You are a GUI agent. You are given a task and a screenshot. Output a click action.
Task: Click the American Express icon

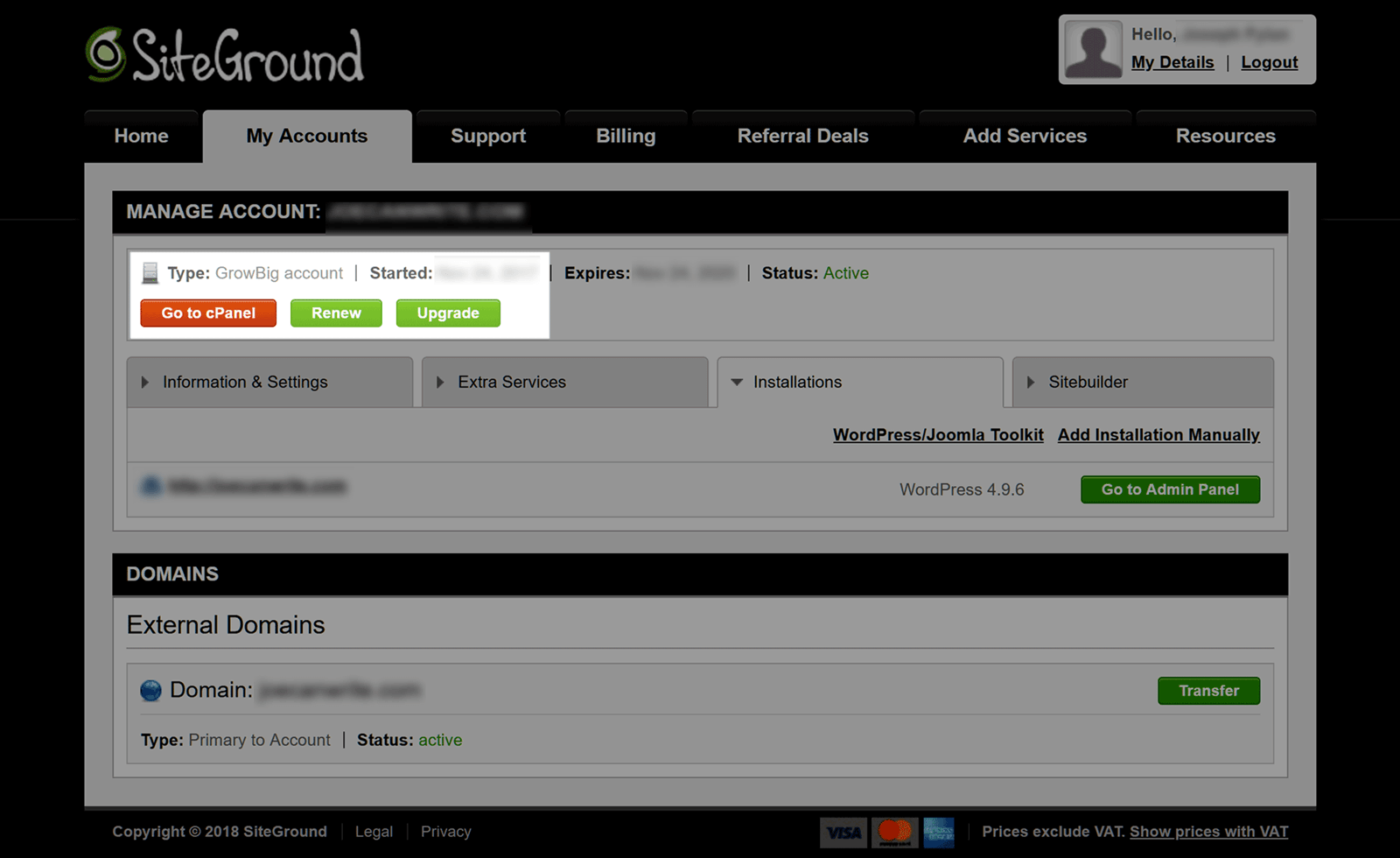point(939,833)
